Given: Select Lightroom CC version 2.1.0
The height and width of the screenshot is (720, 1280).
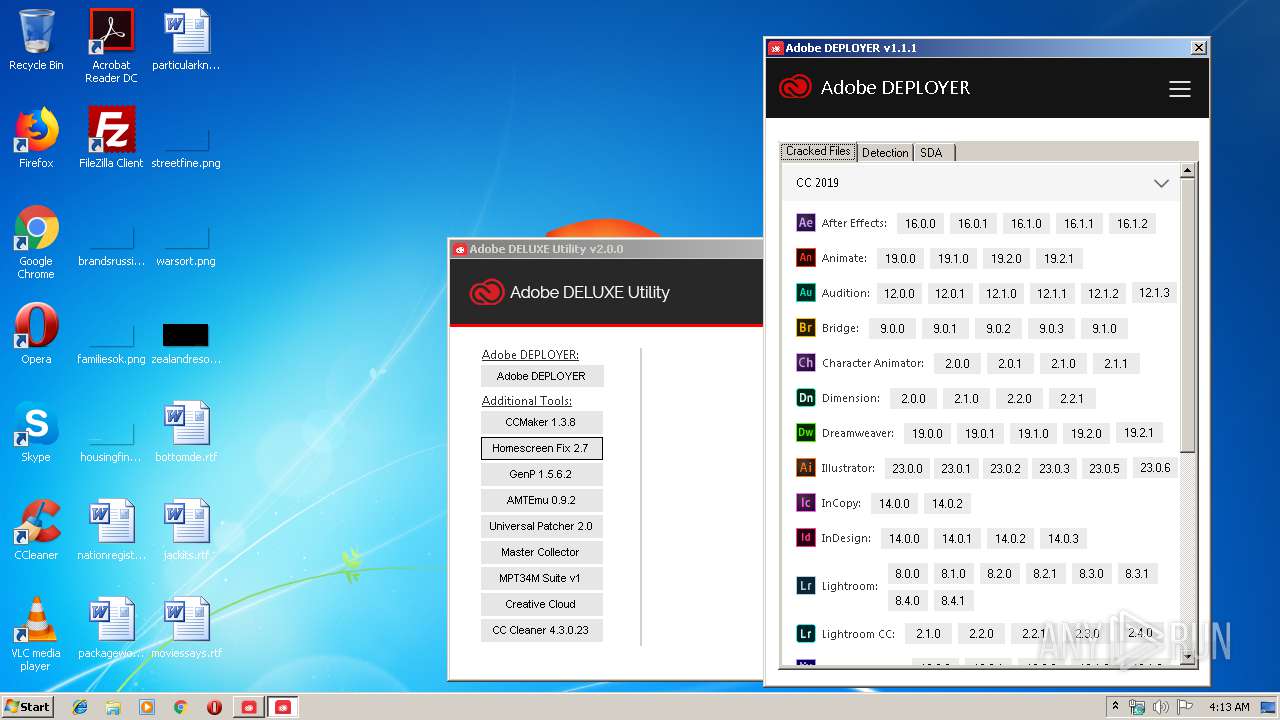Looking at the screenshot, I should click(928, 634).
